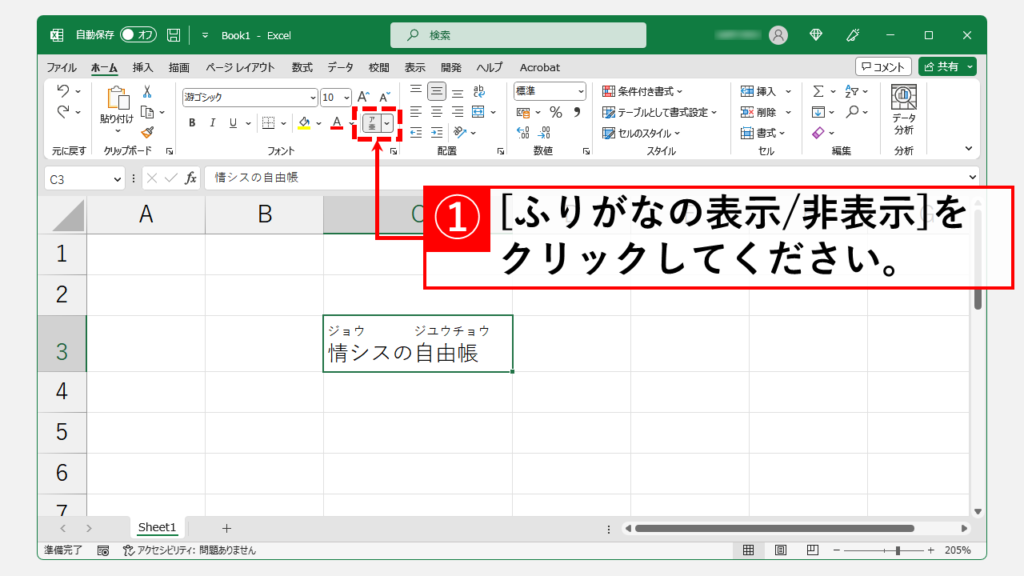Open the データ分析 (Analyze Data) tool

[x=904, y=109]
